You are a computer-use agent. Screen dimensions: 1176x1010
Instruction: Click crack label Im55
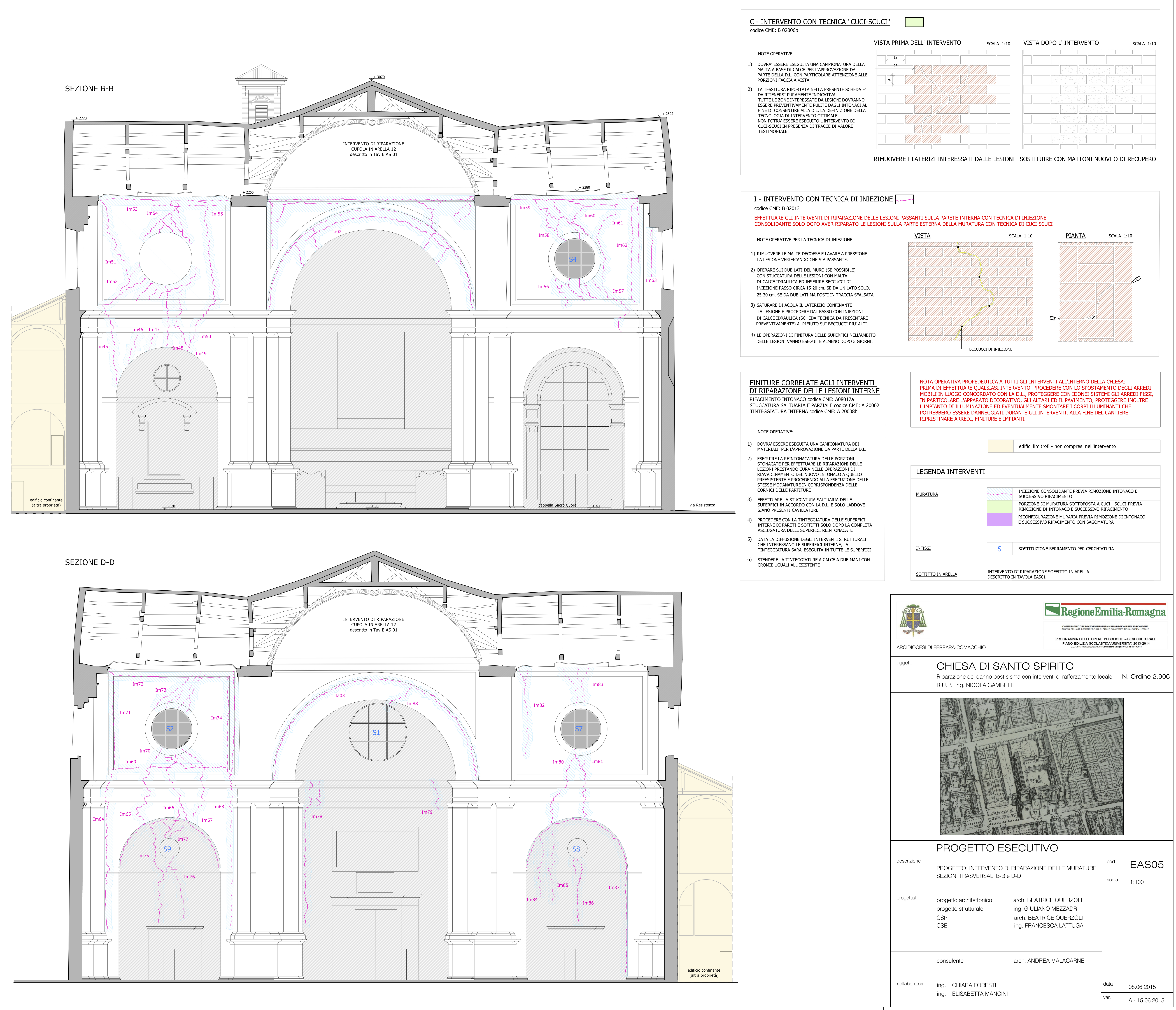(217, 214)
